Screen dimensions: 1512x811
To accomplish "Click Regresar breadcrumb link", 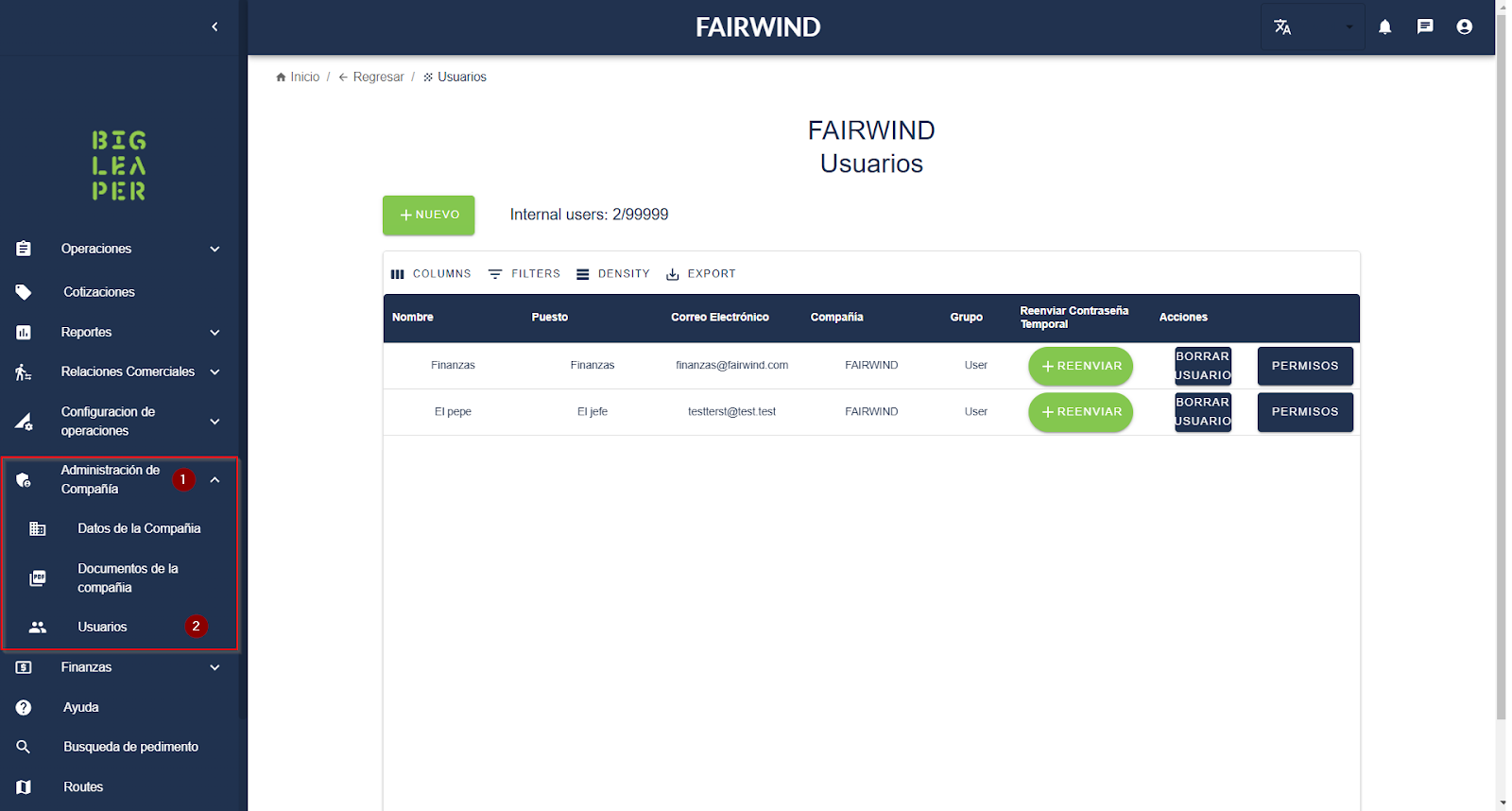I will 371,77.
